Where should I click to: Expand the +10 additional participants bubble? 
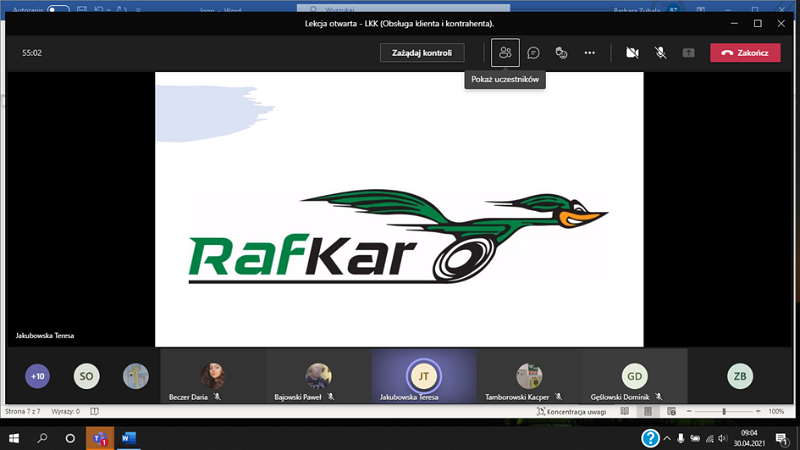37,376
